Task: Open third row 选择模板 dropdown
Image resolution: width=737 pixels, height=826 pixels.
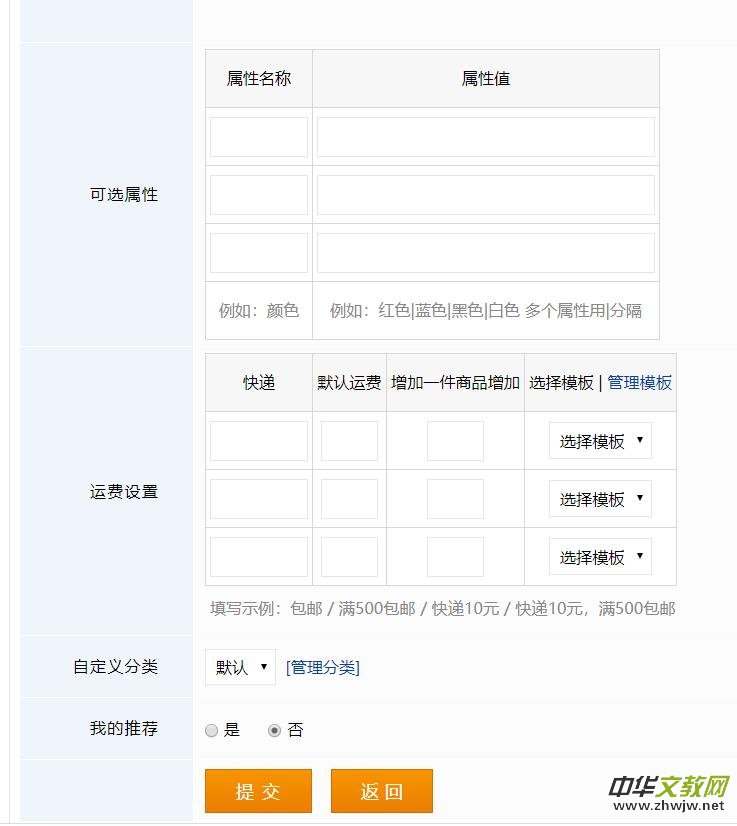Action: [600, 557]
